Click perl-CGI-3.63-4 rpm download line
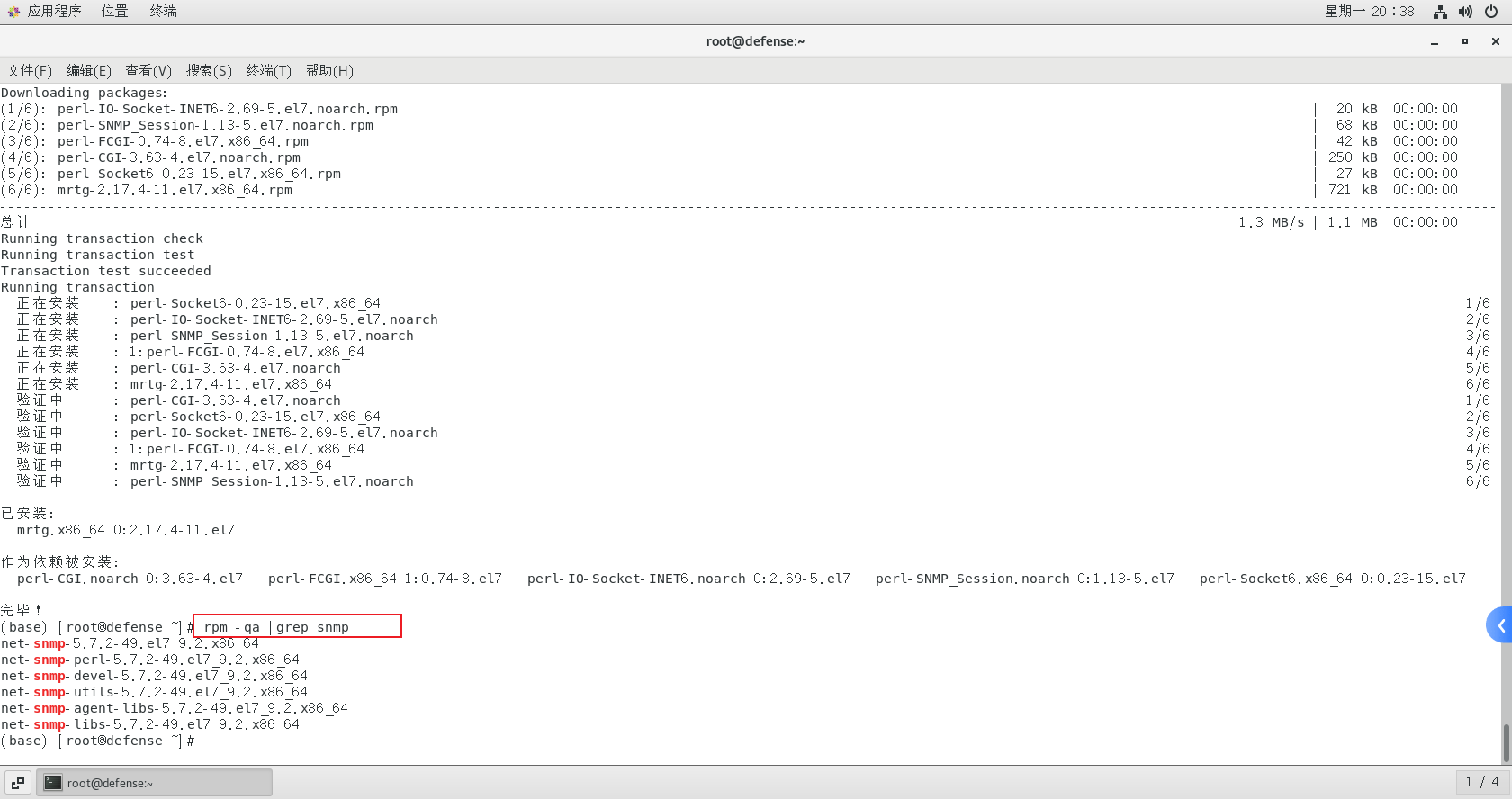The image size is (1512, 799). click(x=150, y=157)
